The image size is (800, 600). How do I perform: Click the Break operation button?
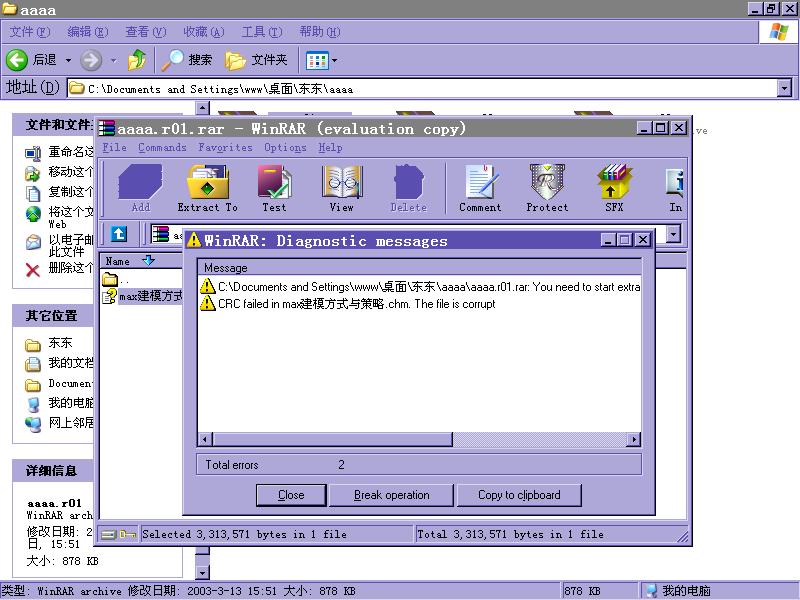(391, 495)
